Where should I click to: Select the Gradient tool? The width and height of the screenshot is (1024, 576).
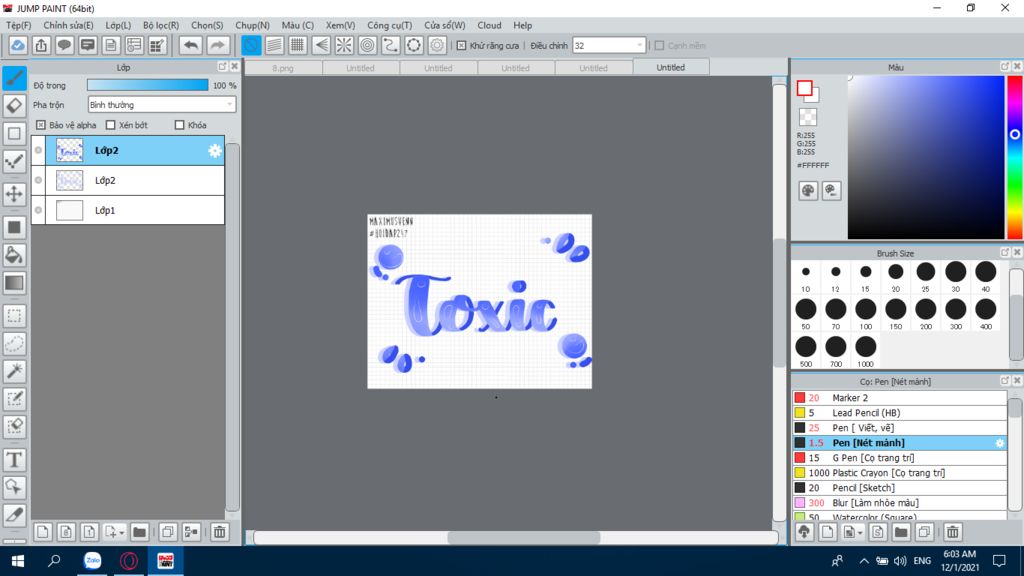pos(14,283)
